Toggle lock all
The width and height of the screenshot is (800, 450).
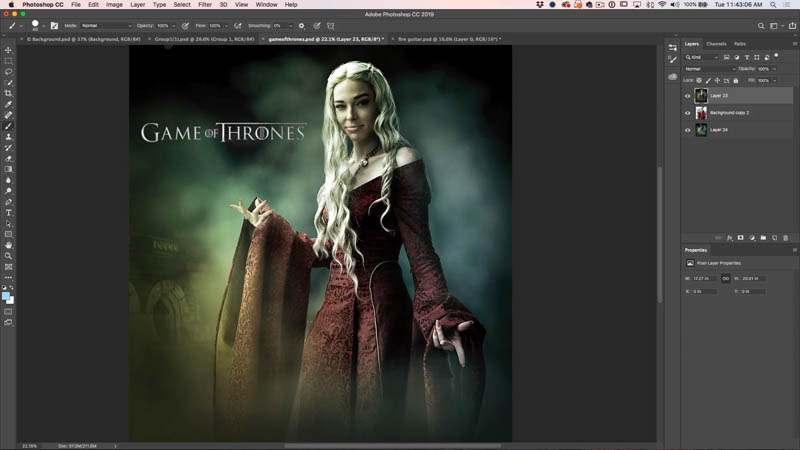point(736,81)
